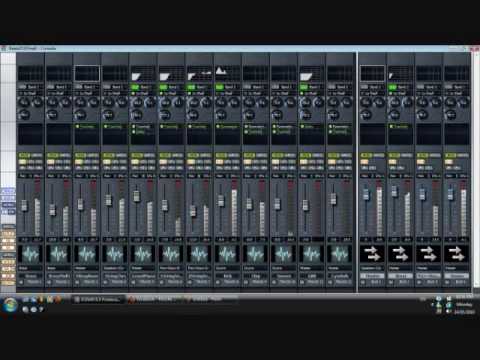This screenshot has width=480, height=360.
Task: Click the arrows icon on the third bus strip
Action: (x=428, y=254)
